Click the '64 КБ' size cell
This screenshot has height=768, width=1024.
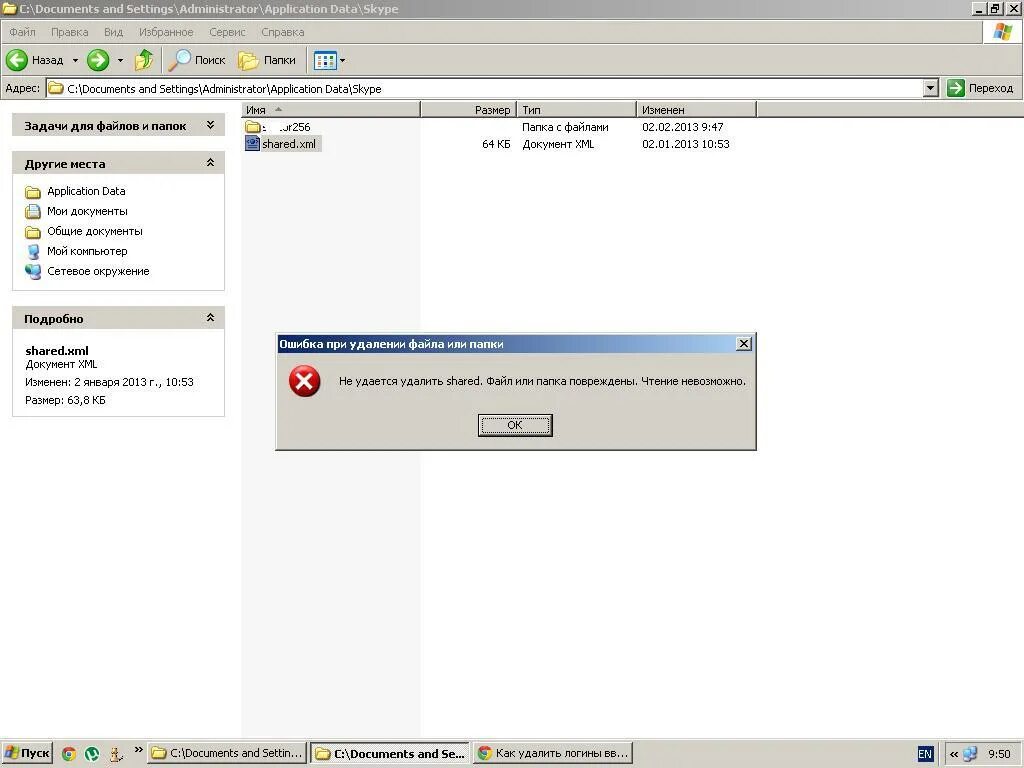point(496,144)
